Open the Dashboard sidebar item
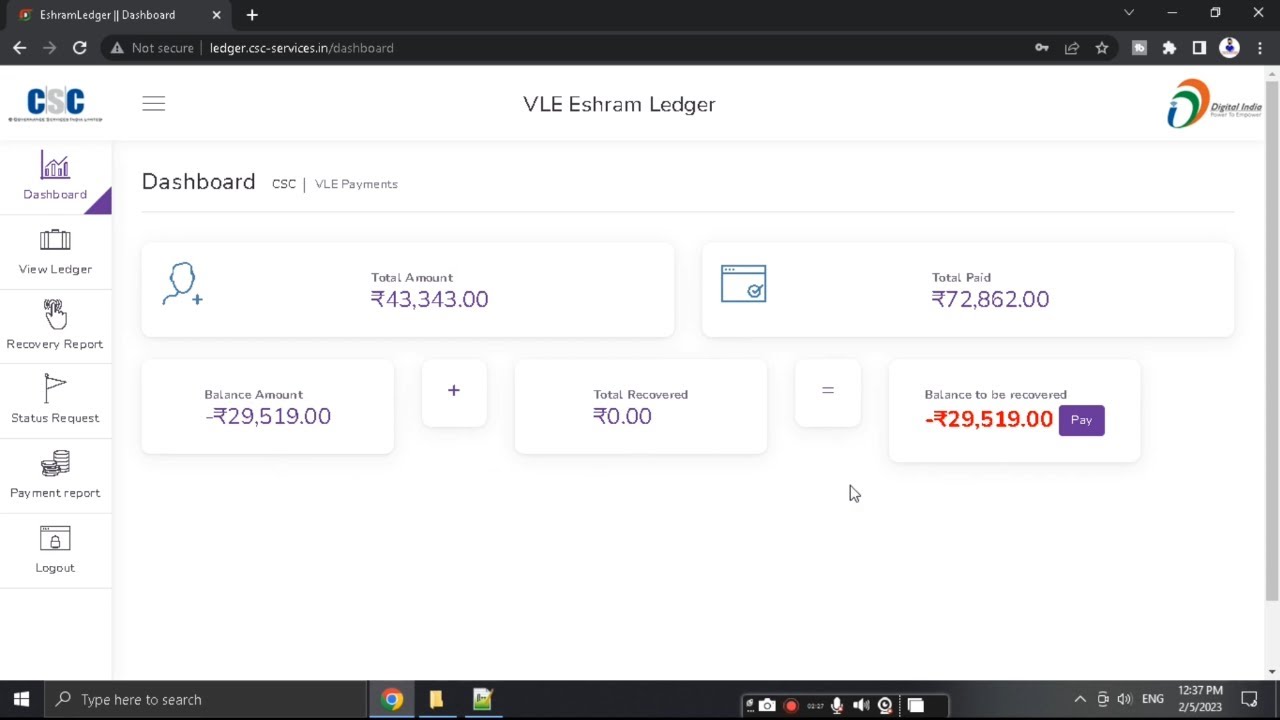The image size is (1280, 720). 55,177
